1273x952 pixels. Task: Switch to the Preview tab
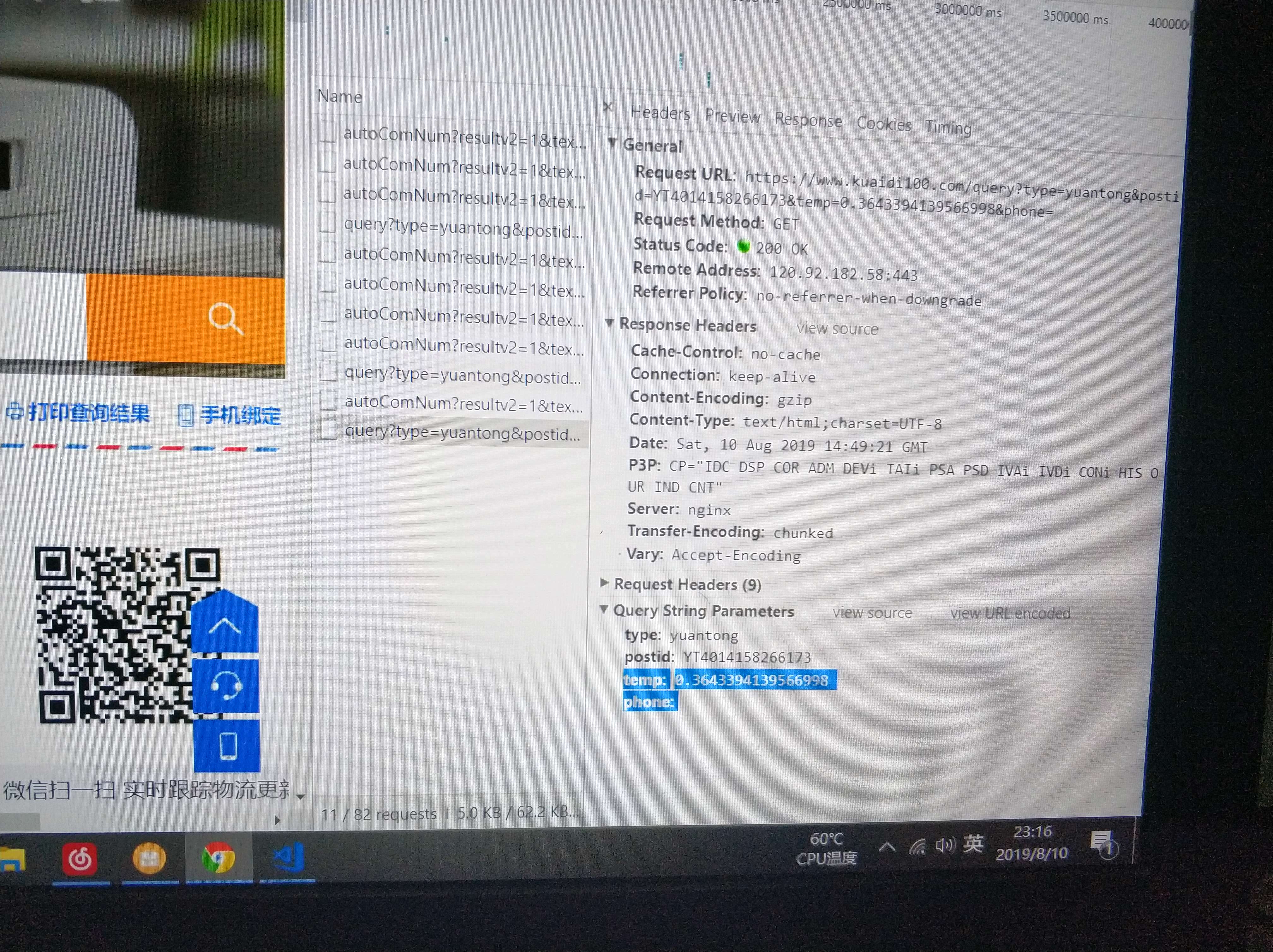click(x=732, y=116)
